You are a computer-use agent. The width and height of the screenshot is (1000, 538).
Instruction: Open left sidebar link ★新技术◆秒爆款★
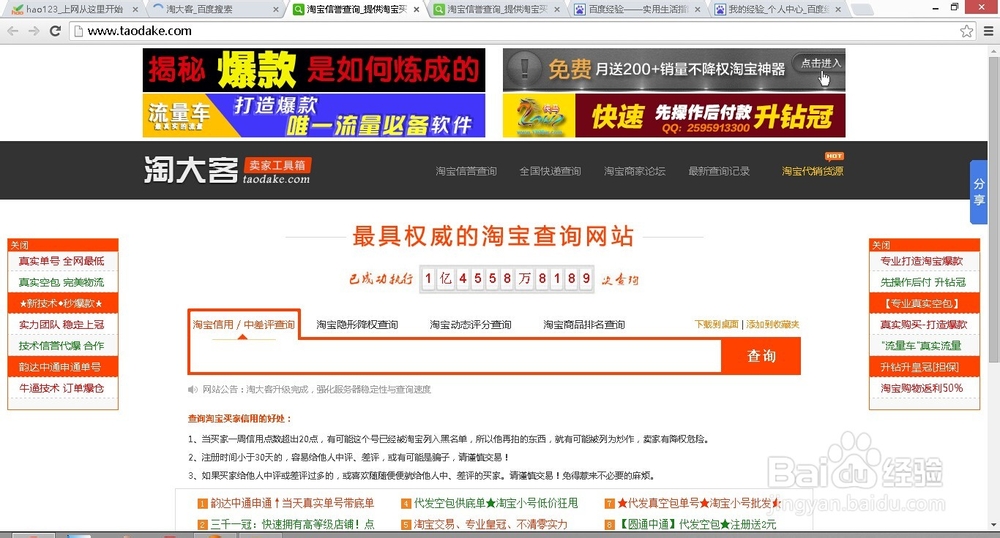pos(62,303)
